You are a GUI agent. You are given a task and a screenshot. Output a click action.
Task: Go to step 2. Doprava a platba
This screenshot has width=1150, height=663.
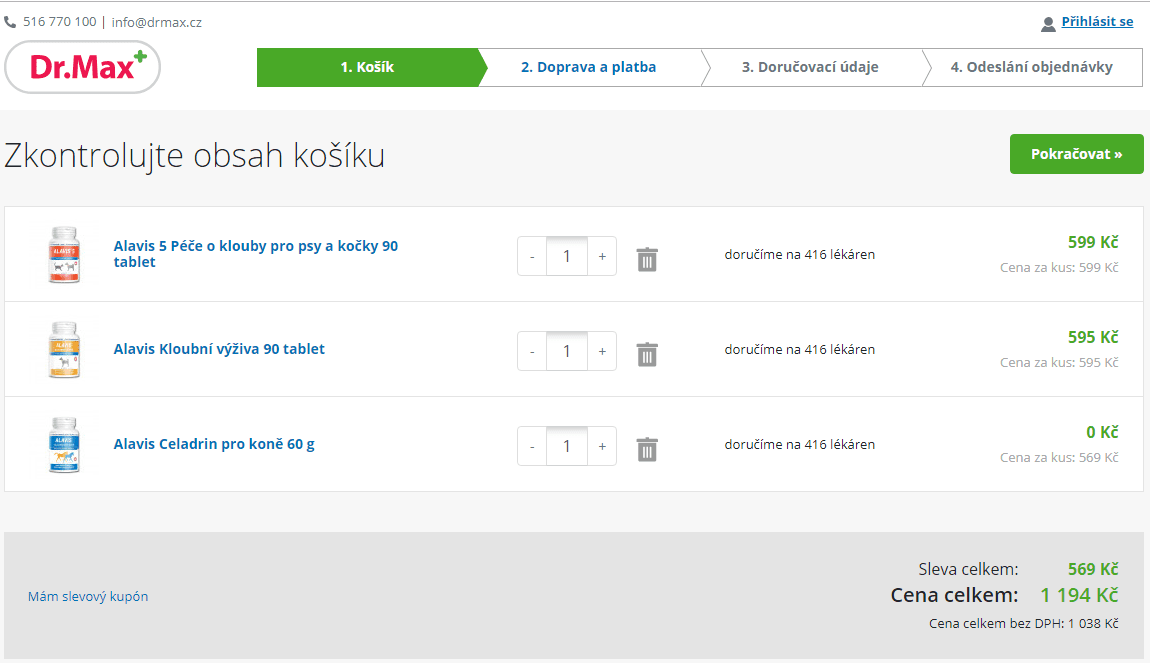(x=589, y=67)
